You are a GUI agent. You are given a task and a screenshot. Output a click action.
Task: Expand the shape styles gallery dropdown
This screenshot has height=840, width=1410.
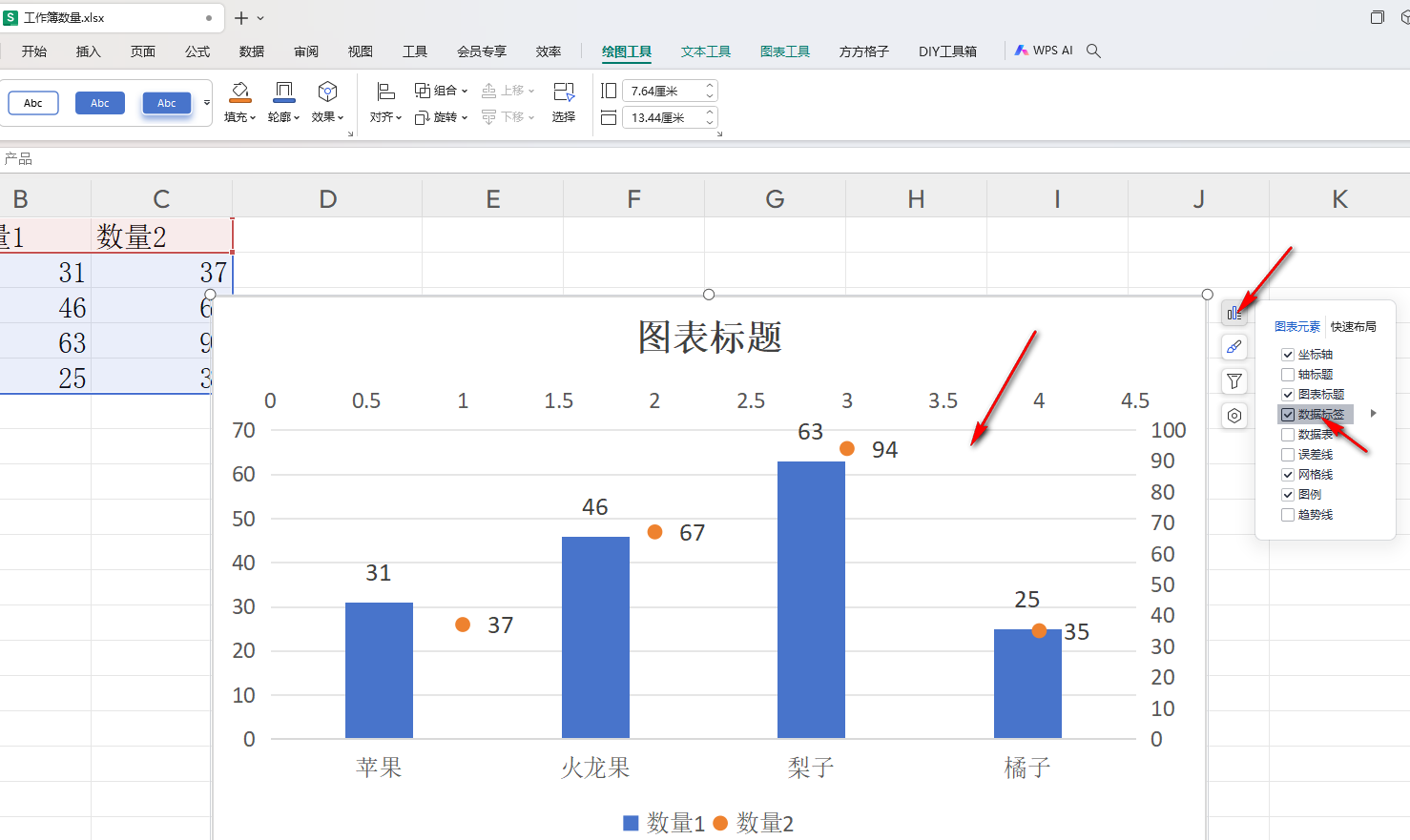click(206, 103)
